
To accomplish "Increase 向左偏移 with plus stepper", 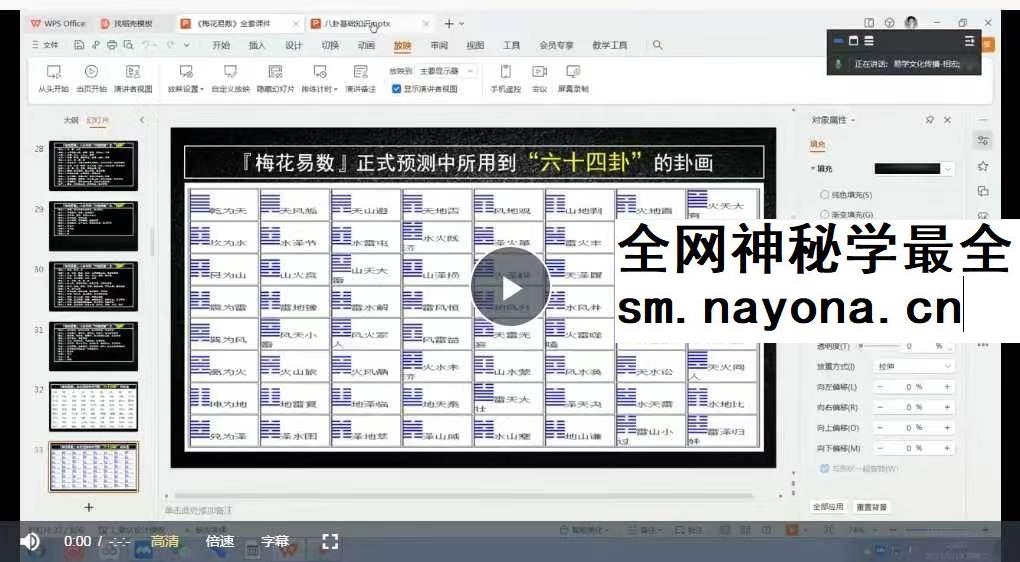I will coord(947,387).
